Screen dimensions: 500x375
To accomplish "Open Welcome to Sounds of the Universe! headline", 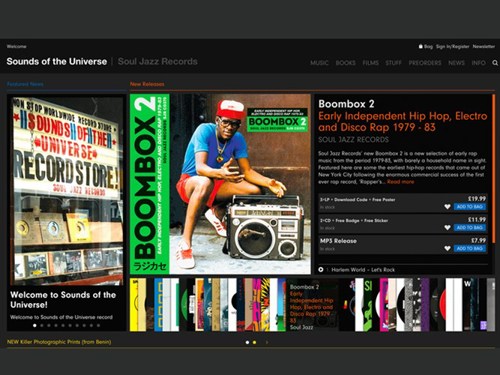I will pos(63,300).
